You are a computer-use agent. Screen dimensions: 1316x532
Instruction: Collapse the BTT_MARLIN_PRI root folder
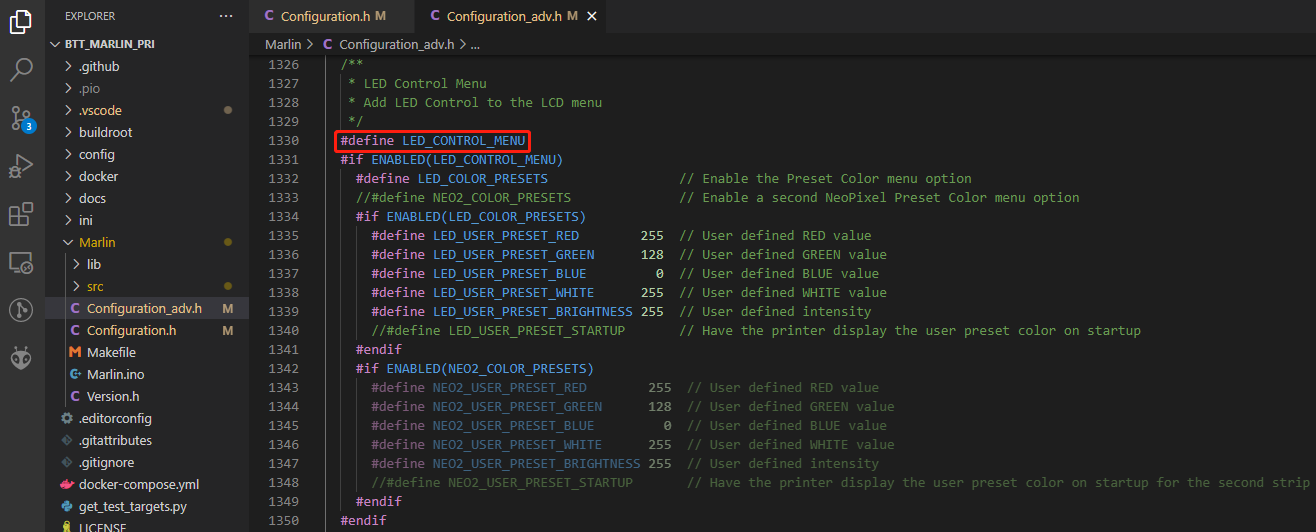coord(110,44)
